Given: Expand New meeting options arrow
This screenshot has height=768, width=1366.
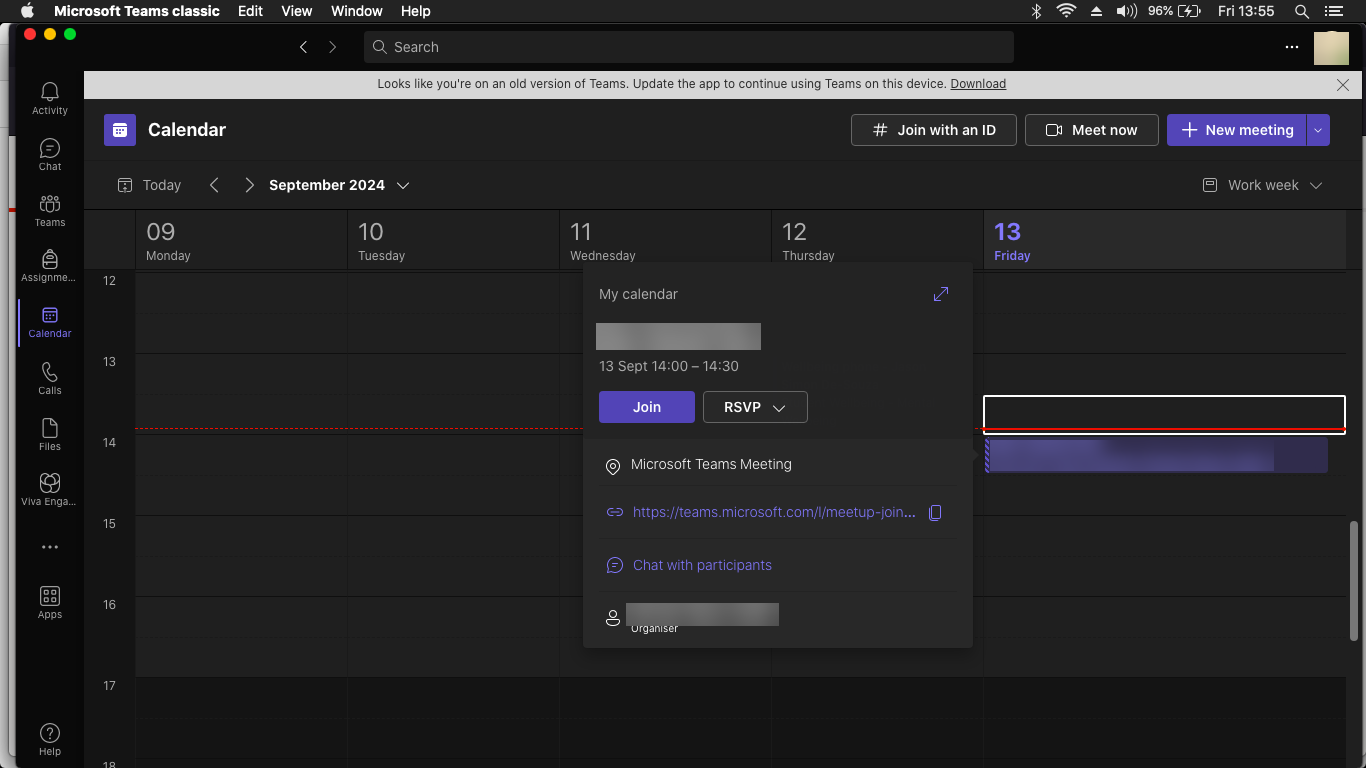Looking at the screenshot, I should 1318,130.
